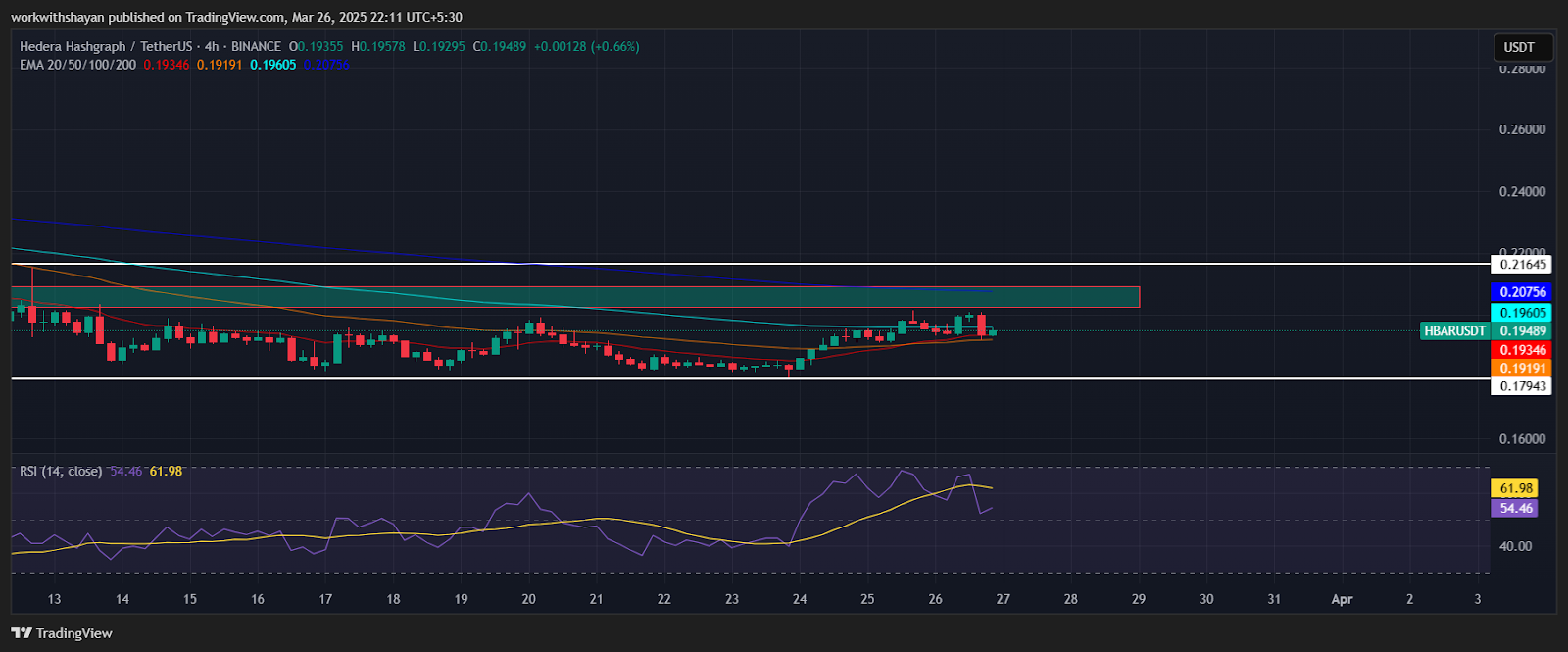
Task: Click the yellow 61.98 RSI value label
Action: coord(1515,488)
